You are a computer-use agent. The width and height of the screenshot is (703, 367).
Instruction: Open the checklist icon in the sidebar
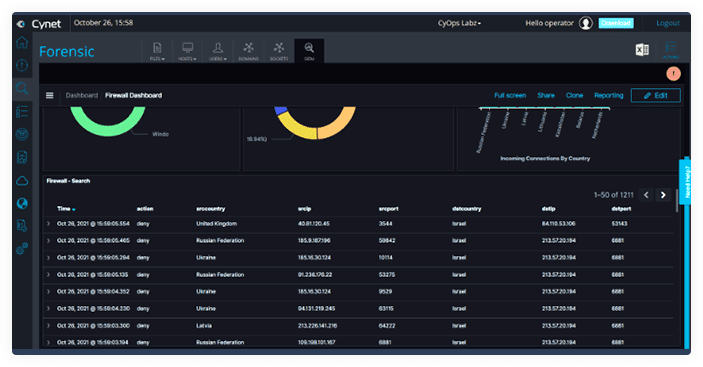click(22, 111)
